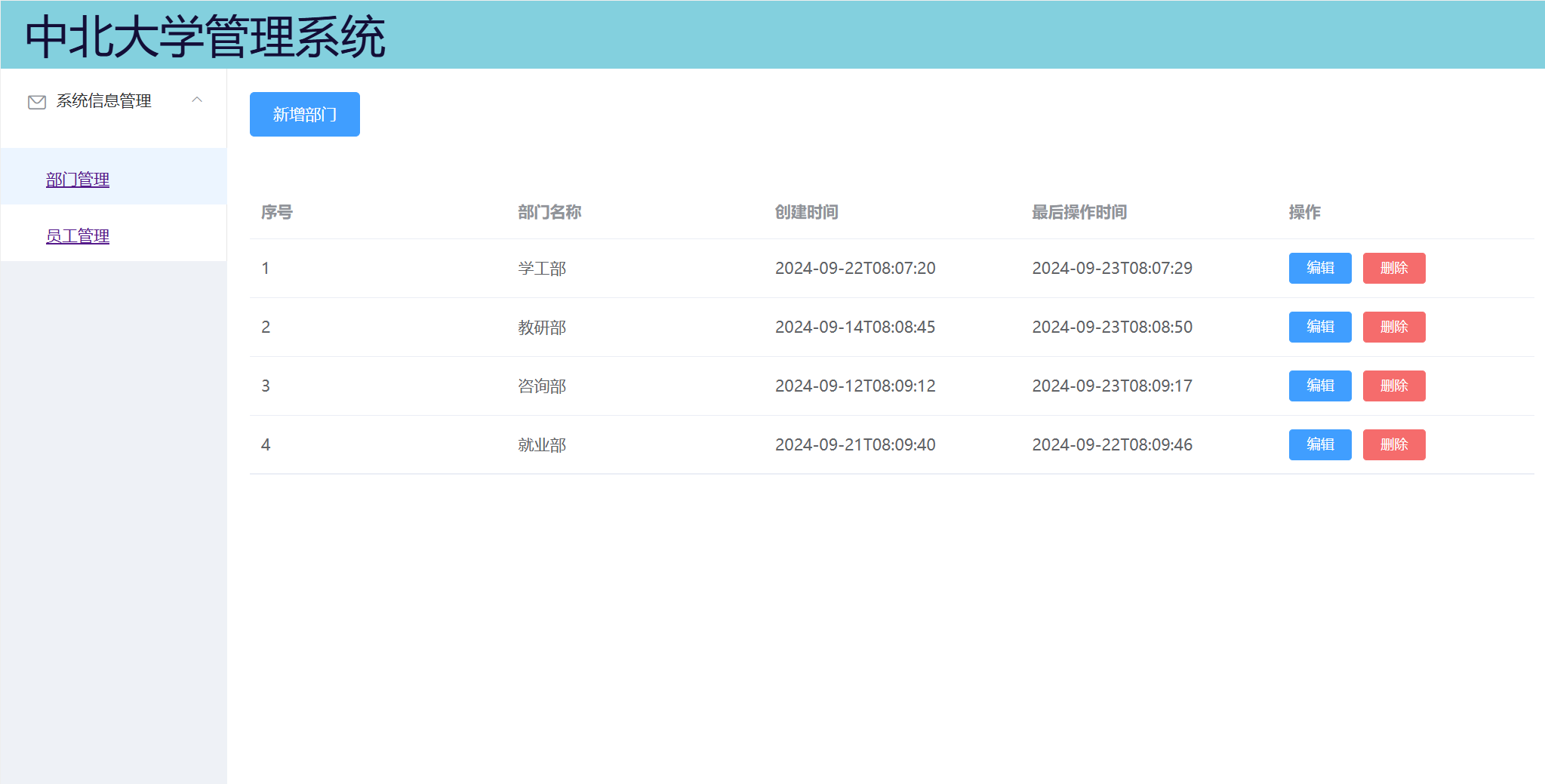Screen dimensions: 1545x784
Task: Click the 部门名称 column header
Action: tap(549, 213)
